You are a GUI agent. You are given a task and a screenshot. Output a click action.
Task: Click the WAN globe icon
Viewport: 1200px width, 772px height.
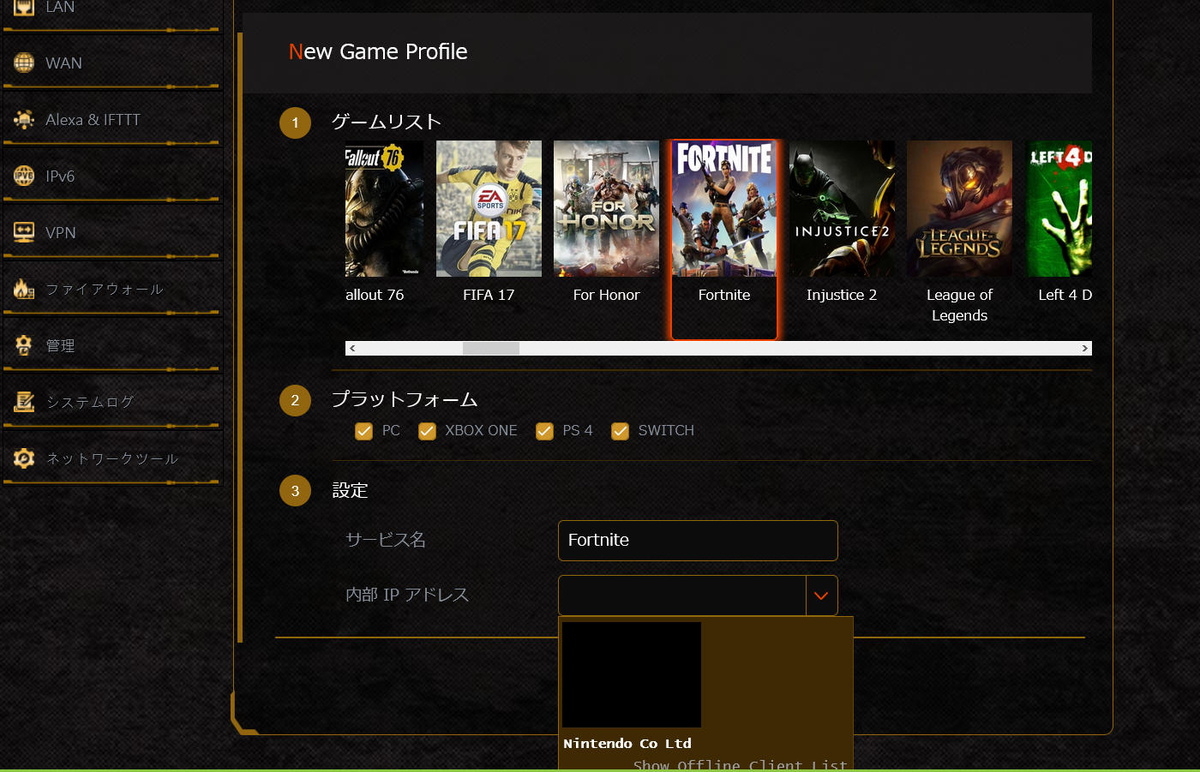[x=24, y=63]
